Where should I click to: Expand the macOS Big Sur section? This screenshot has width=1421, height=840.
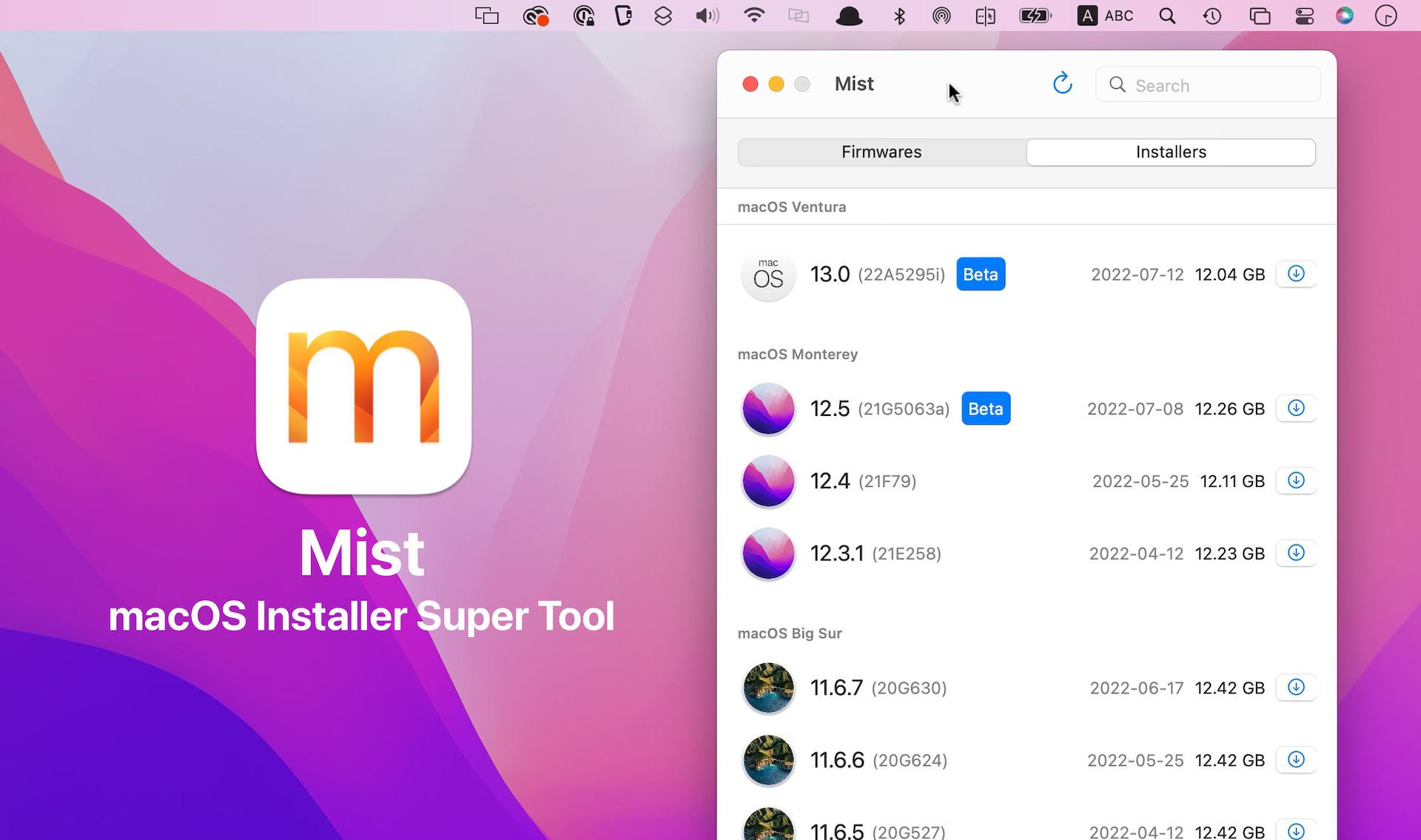[x=790, y=632]
